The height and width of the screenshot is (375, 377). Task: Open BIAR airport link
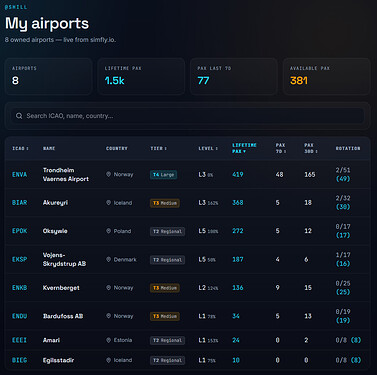[x=19, y=203]
